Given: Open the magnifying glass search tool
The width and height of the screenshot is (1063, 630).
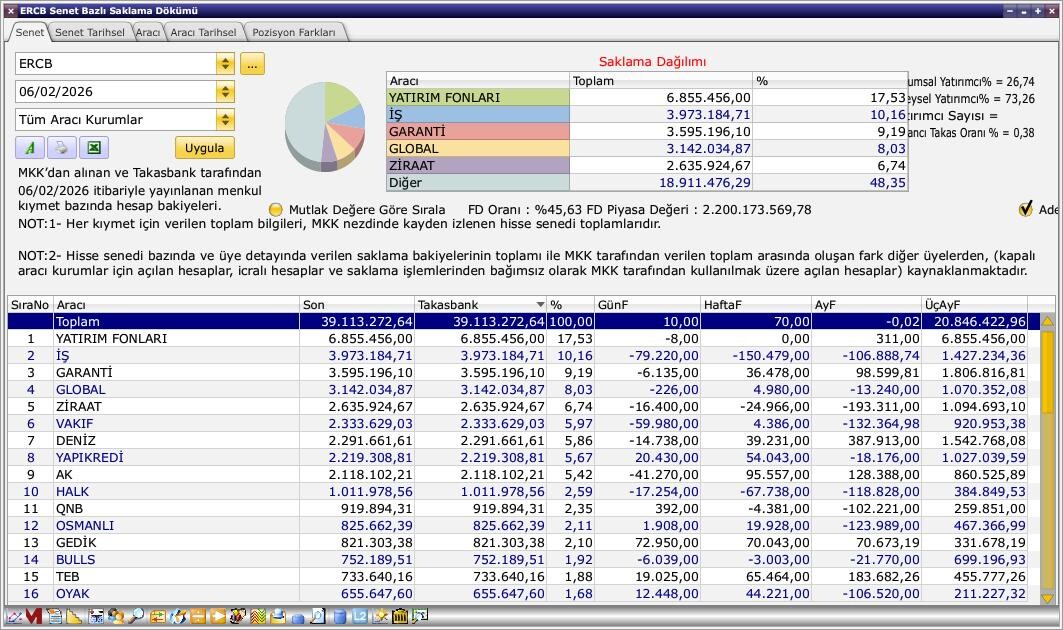Looking at the screenshot, I should tap(136, 617).
